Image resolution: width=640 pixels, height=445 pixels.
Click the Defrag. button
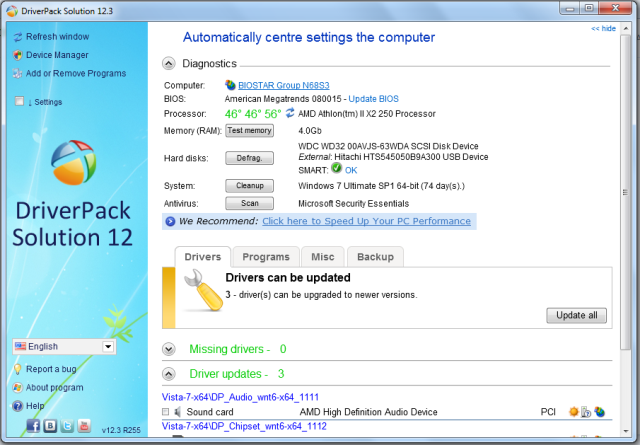[249, 158]
